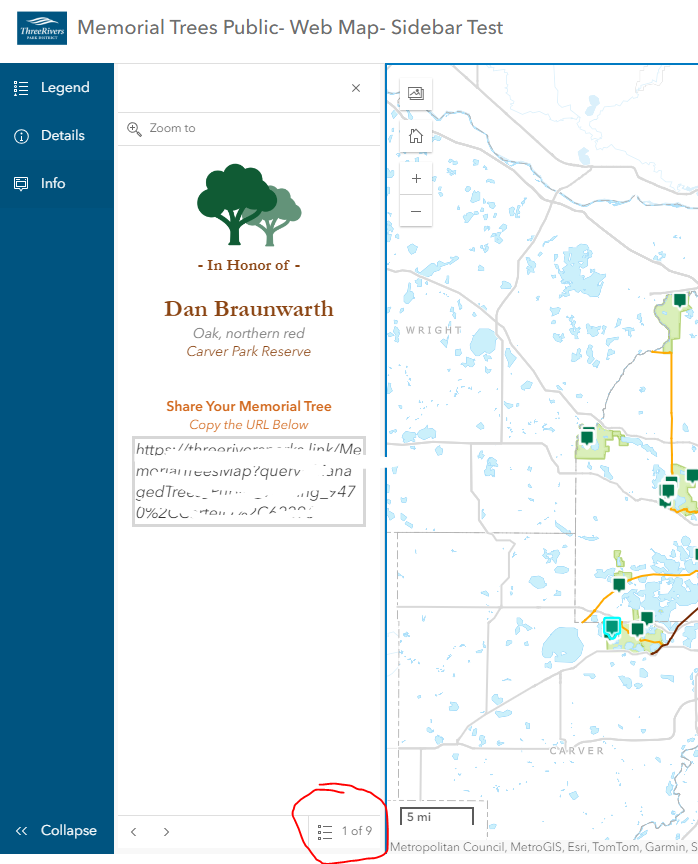Open the feature list showing 1 of 9

click(x=345, y=831)
